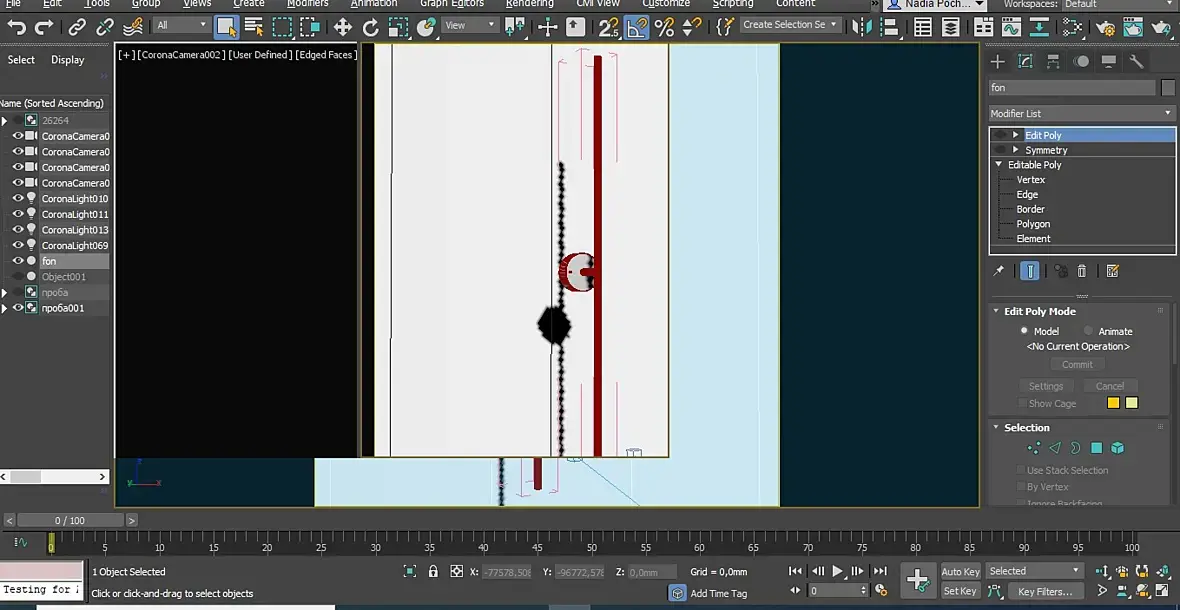Expand the Edit Poly modifier

pyautogui.click(x=1016, y=135)
